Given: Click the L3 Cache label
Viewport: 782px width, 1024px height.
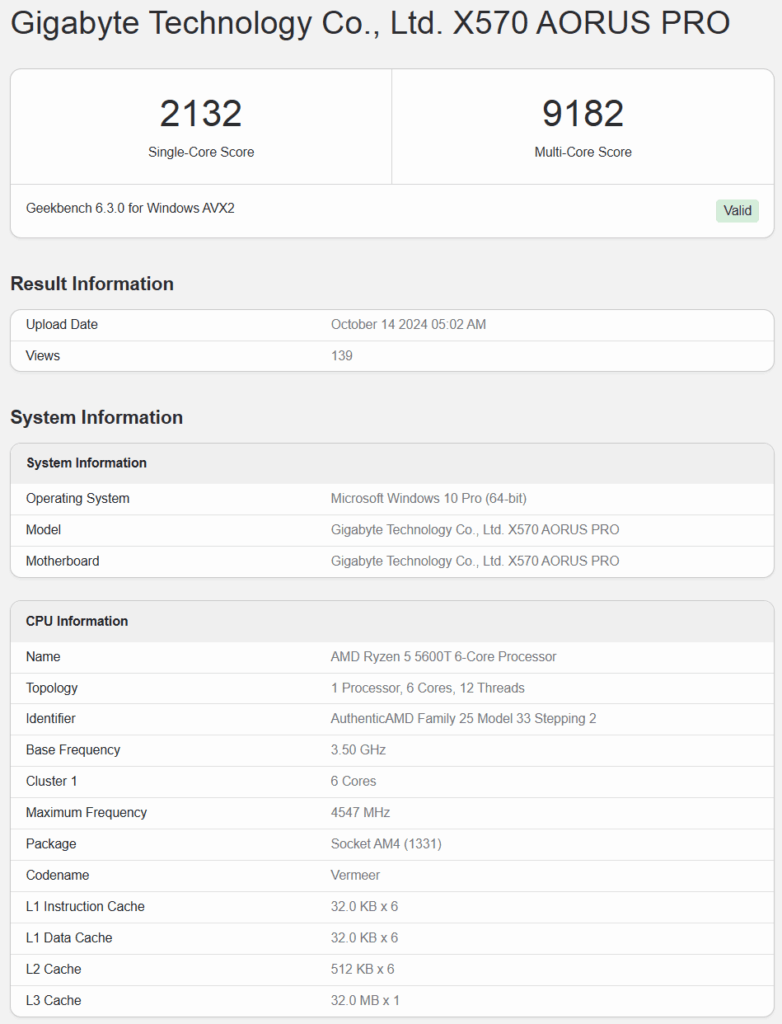Looking at the screenshot, I should pyautogui.click(x=54, y=1000).
